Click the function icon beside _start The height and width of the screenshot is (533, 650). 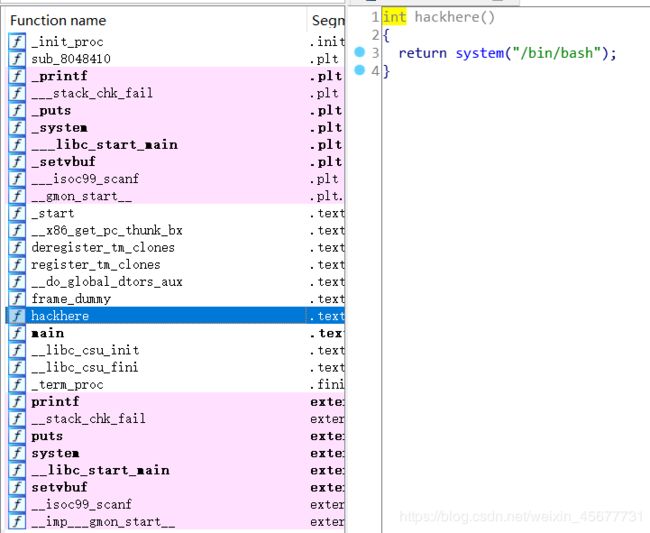17,213
